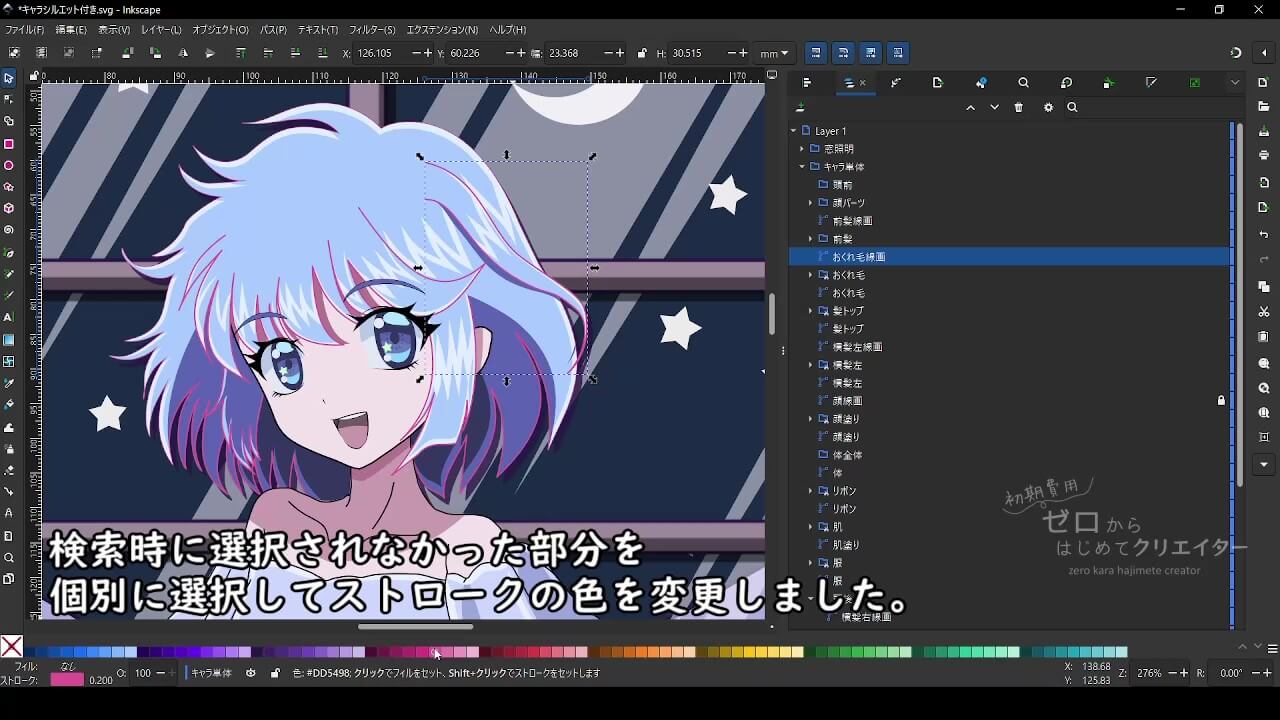Select the Node editing tool

coord(9,99)
